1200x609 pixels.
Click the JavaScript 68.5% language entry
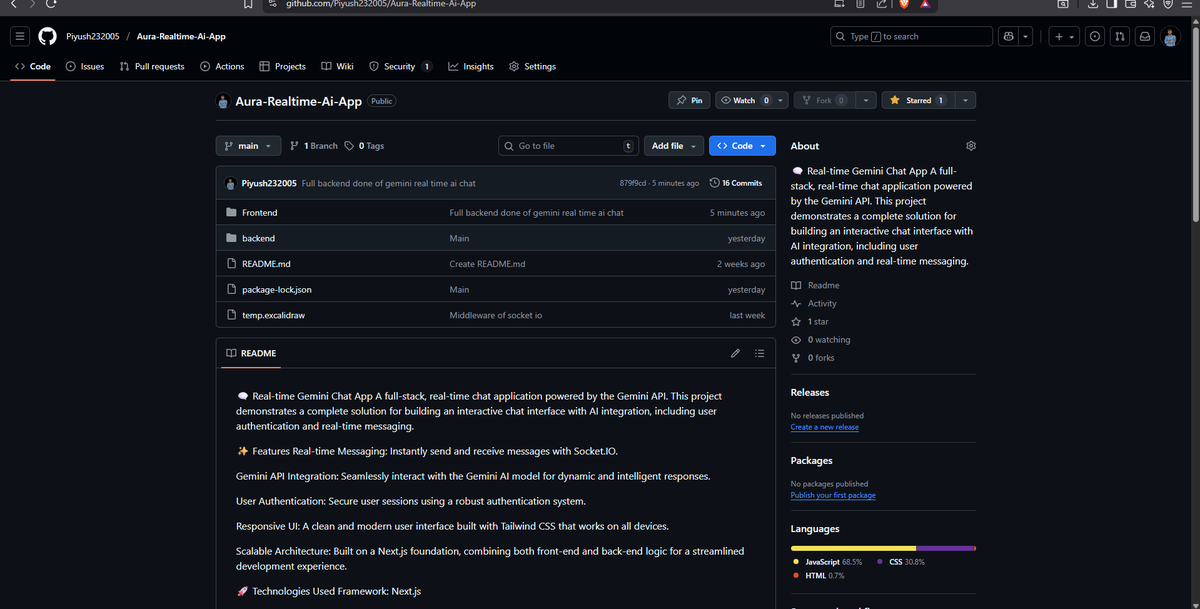click(x=826, y=562)
